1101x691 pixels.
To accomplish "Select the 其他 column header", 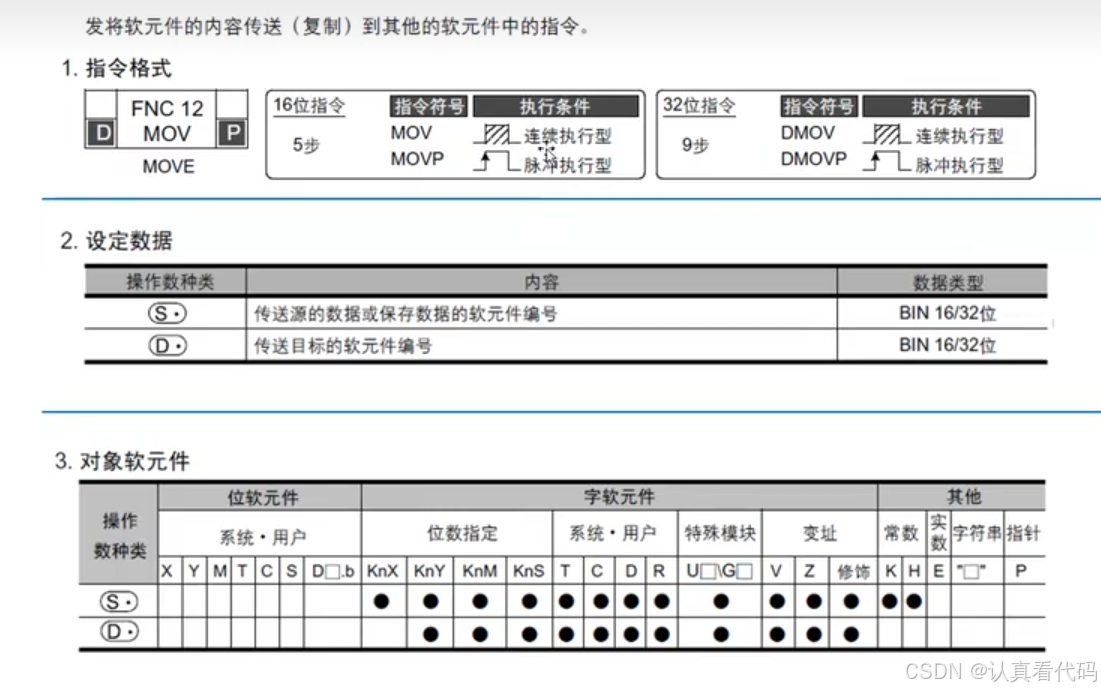I will 965,497.
